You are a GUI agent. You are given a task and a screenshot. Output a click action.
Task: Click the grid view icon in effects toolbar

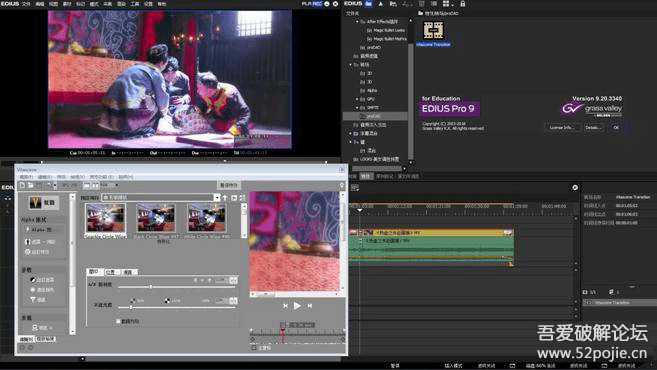(x=446, y=4)
